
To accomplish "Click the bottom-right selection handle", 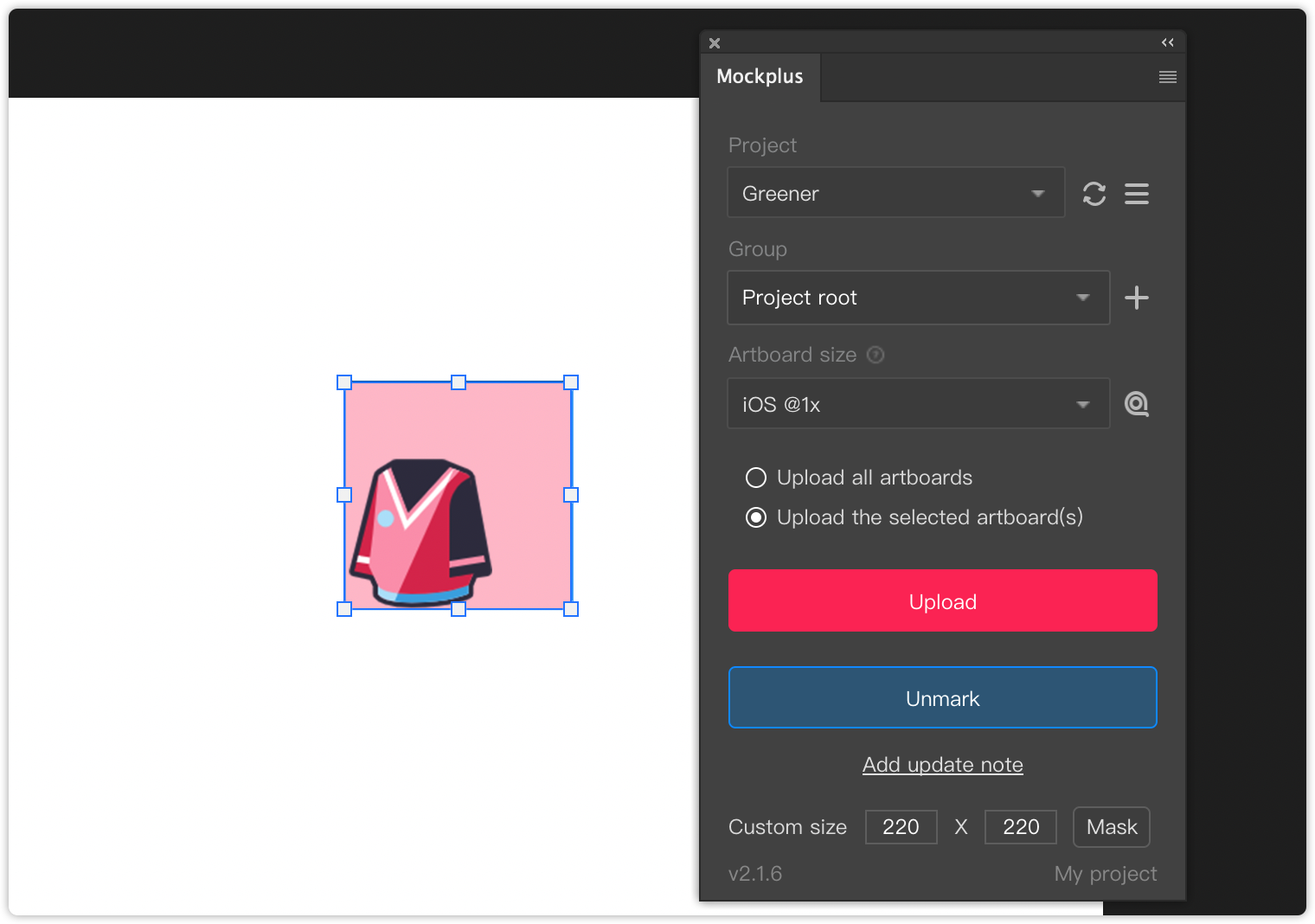I will (x=571, y=609).
